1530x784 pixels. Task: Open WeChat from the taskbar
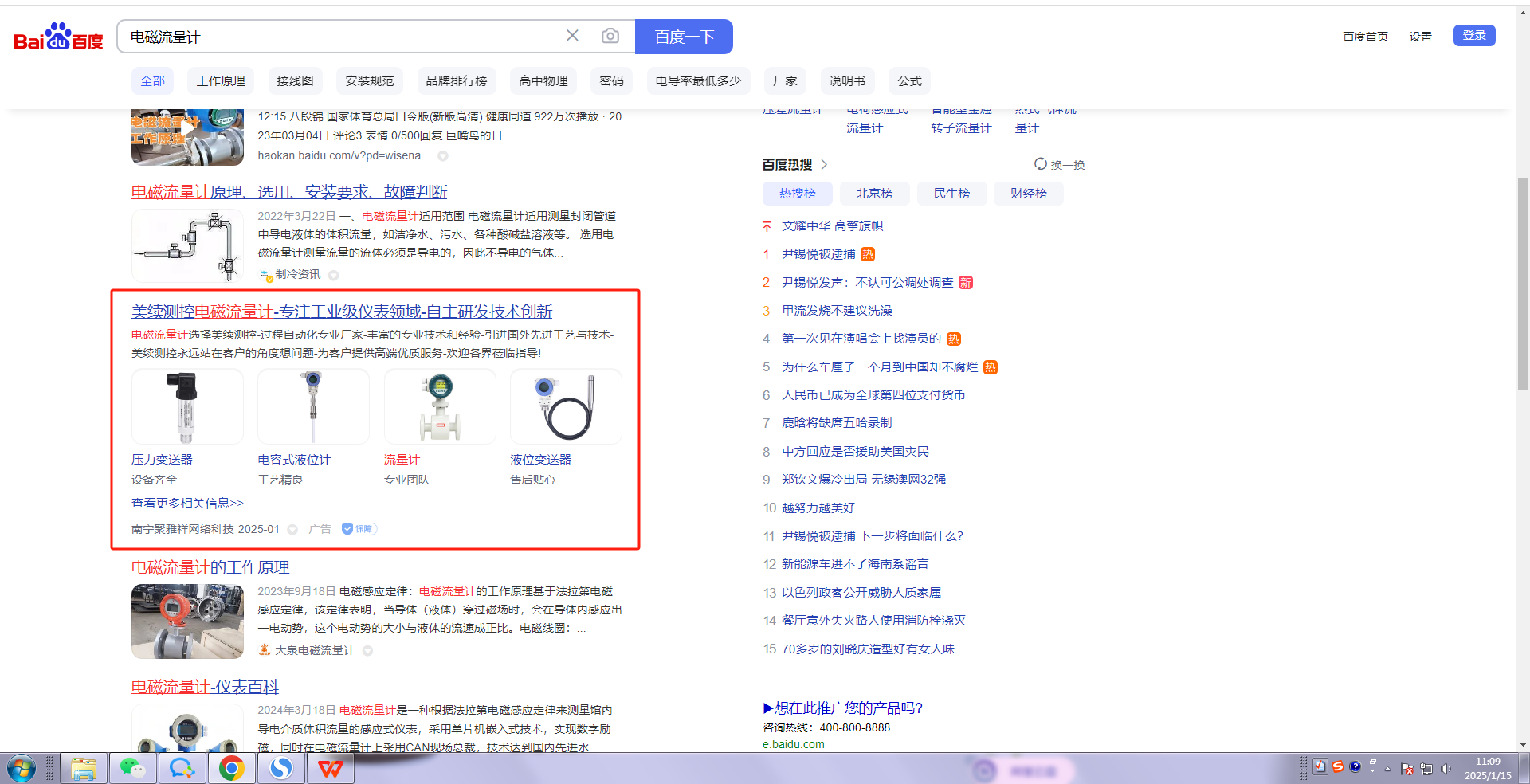click(132, 769)
